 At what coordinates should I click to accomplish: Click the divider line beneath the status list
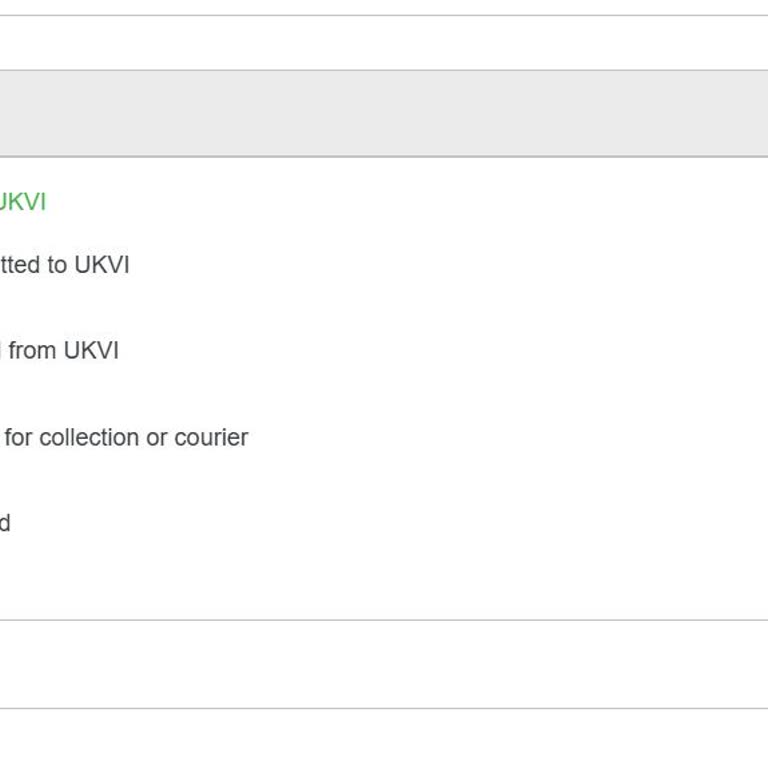pyautogui.click(x=384, y=620)
